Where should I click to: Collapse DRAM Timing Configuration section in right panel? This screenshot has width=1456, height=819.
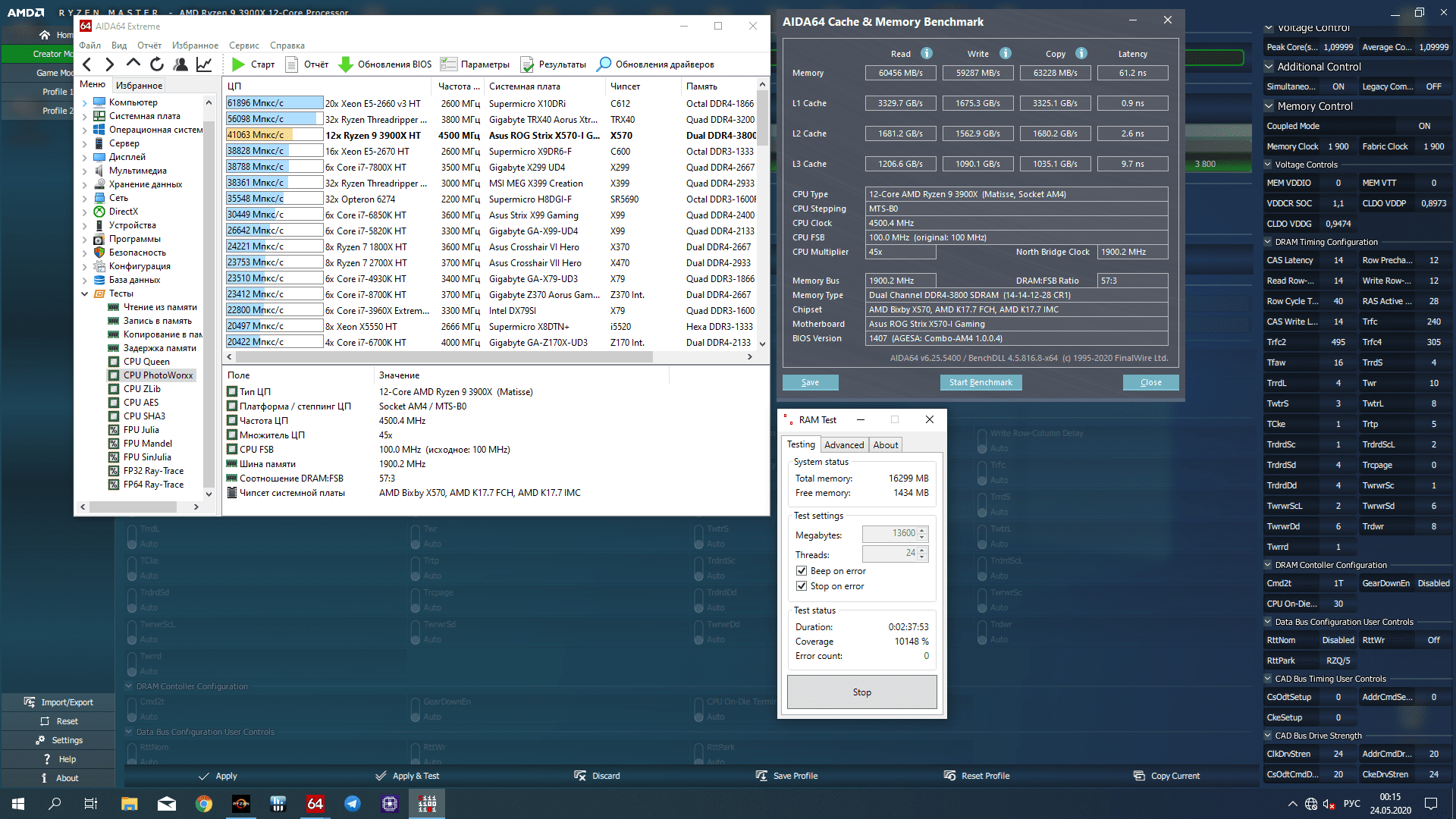[1269, 242]
